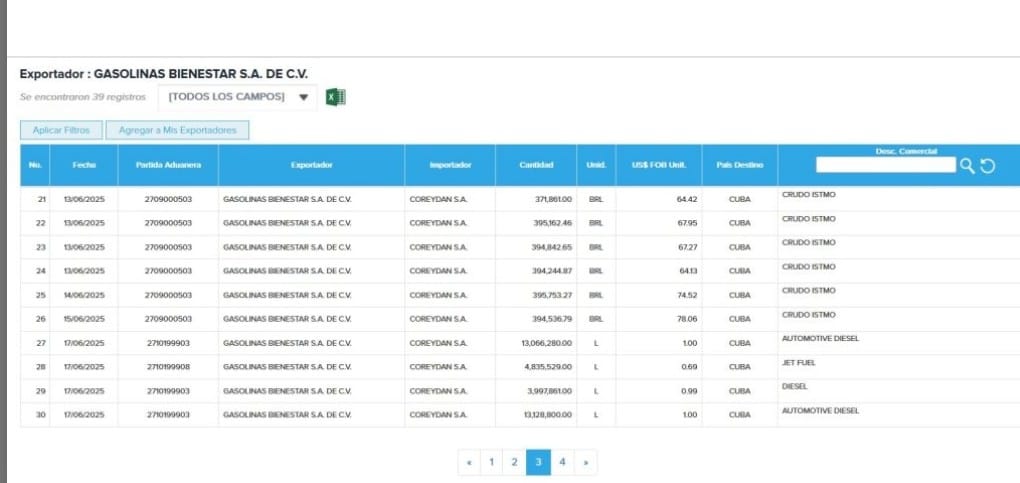1020x483 pixels.
Task: Select the Partida Aduanera column header
Action: [x=168, y=165]
